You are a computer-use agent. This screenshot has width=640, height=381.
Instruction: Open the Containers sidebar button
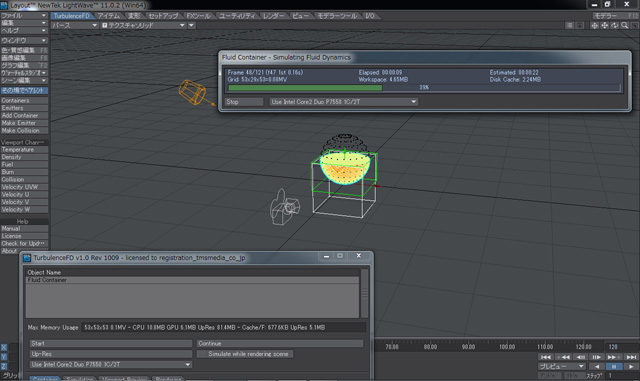[24, 100]
